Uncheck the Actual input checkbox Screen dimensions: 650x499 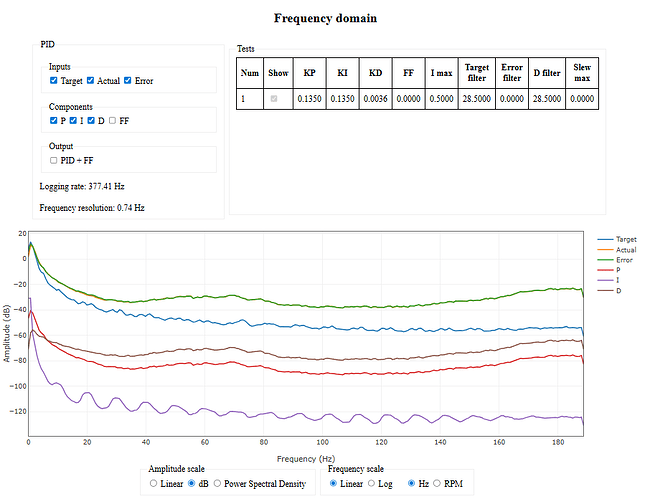point(92,80)
